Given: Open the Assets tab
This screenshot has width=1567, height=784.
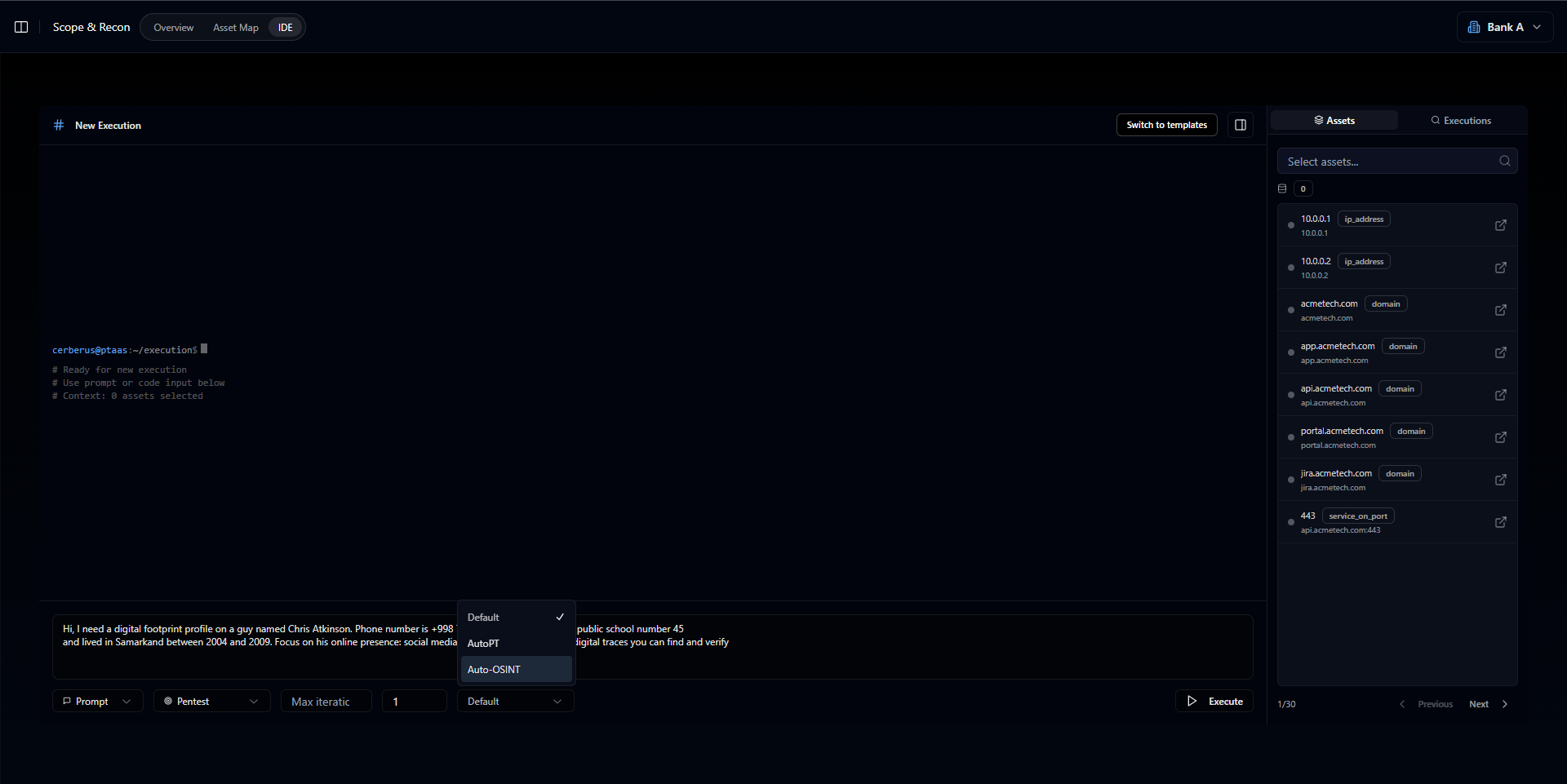Looking at the screenshot, I should click(x=1334, y=120).
